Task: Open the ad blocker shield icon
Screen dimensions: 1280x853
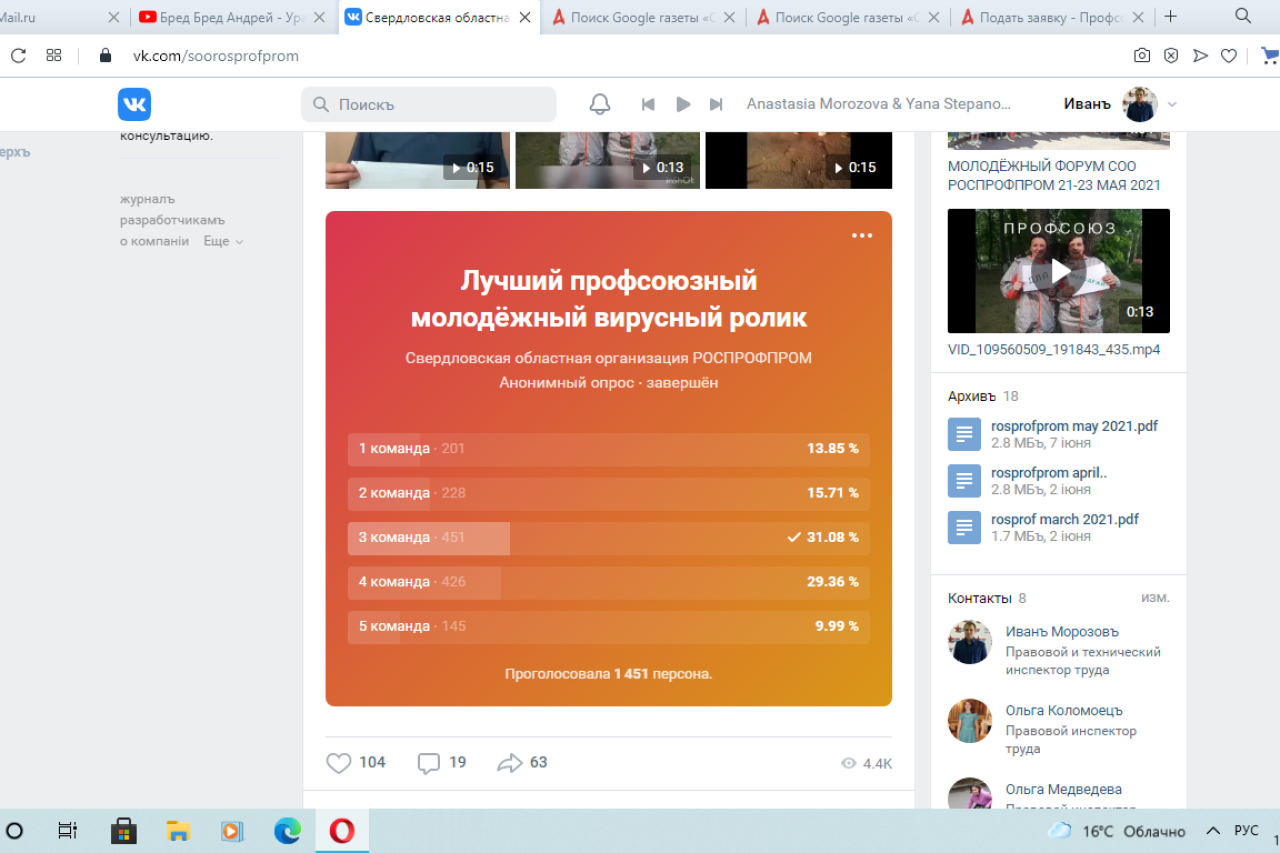Action: coord(1171,56)
